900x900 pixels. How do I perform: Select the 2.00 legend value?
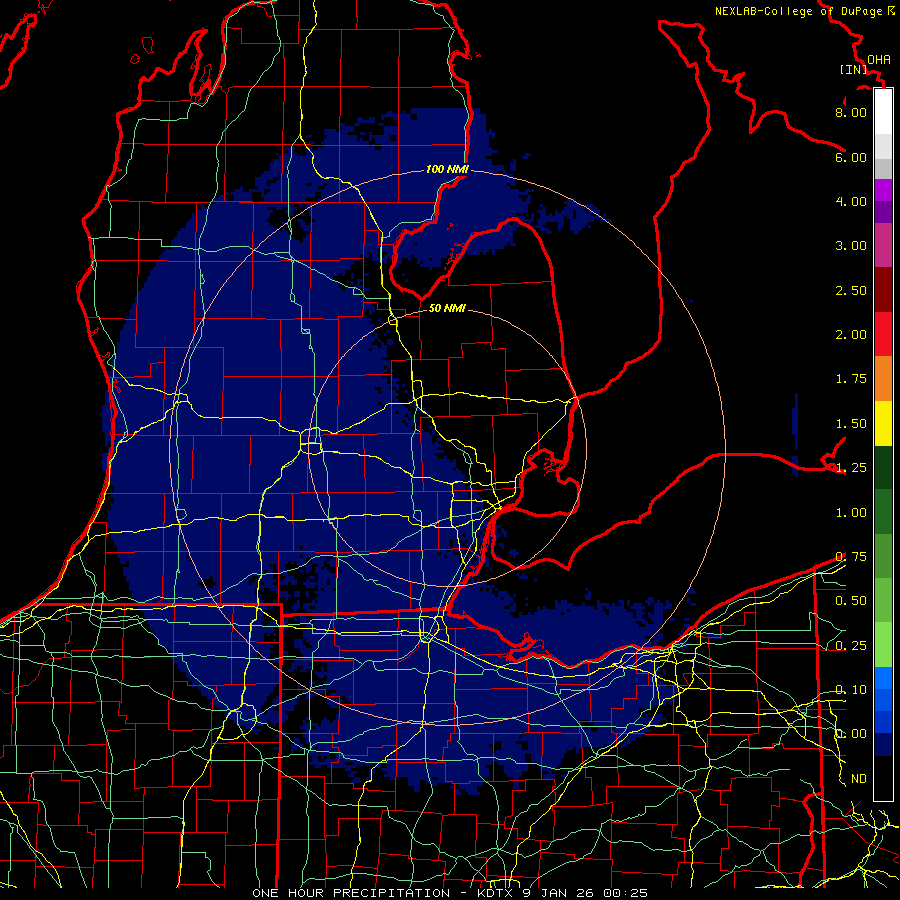851,335
